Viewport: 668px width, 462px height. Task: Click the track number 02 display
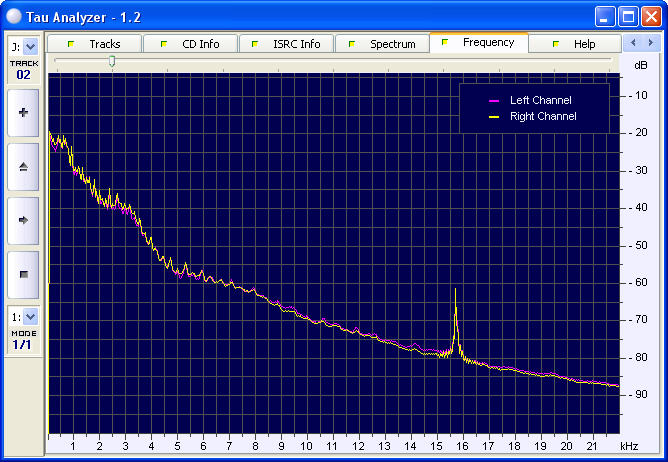[23, 75]
